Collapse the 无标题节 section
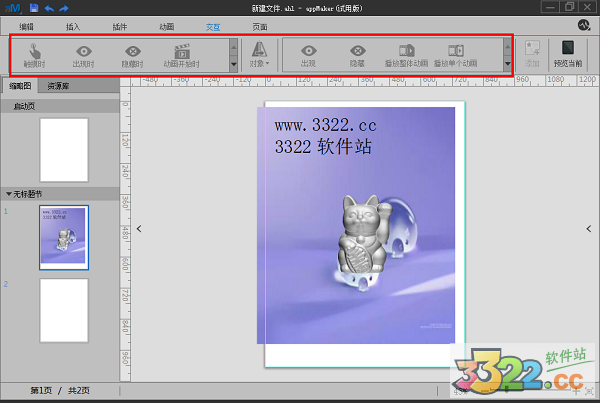600x403 pixels. [x=9, y=194]
